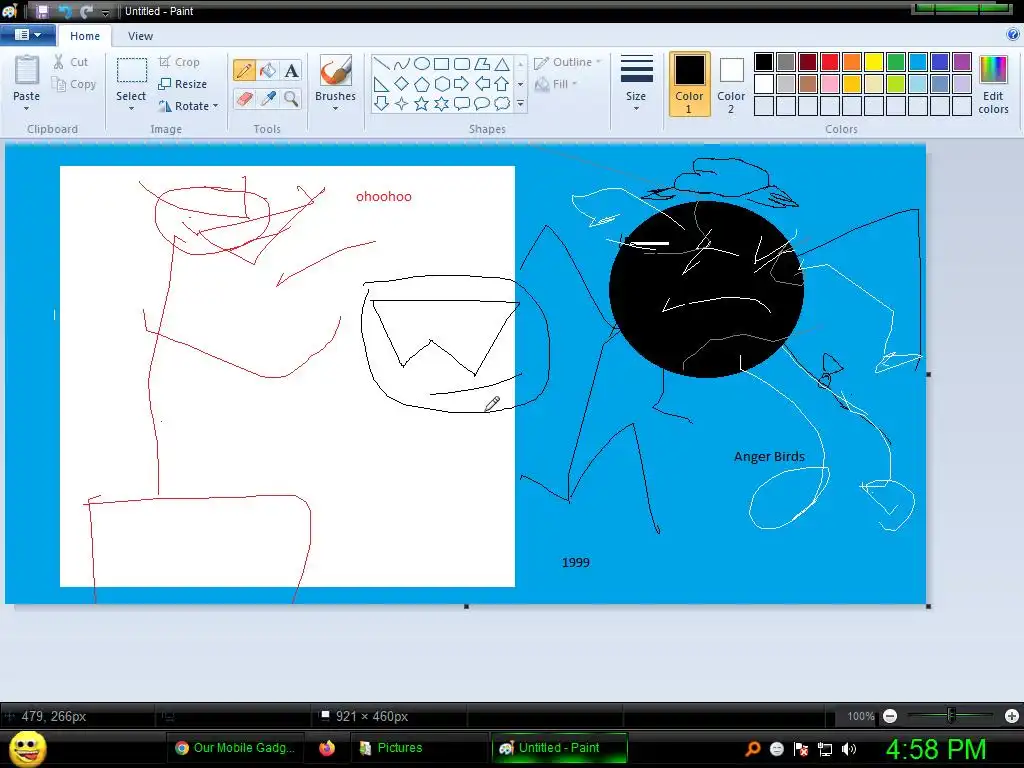This screenshot has width=1024, height=768.
Task: Select the Color picker eyedropper tool
Action: pos(268,99)
